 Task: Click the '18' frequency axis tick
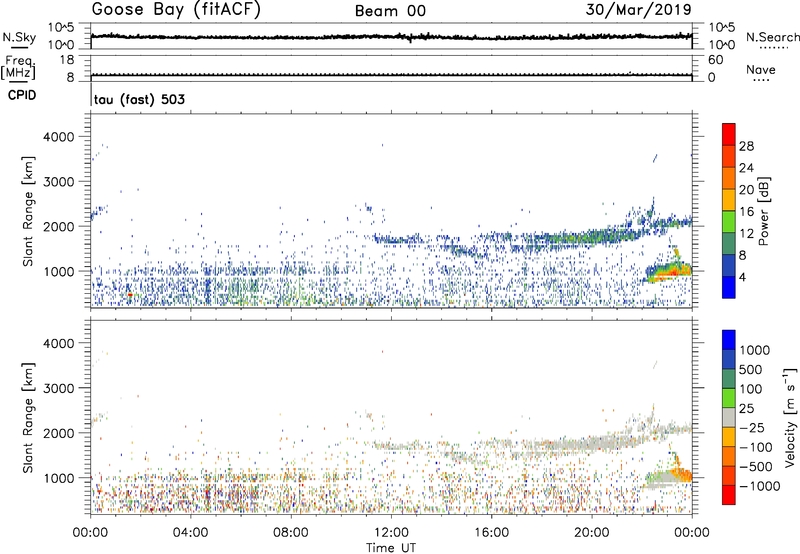tap(67, 60)
